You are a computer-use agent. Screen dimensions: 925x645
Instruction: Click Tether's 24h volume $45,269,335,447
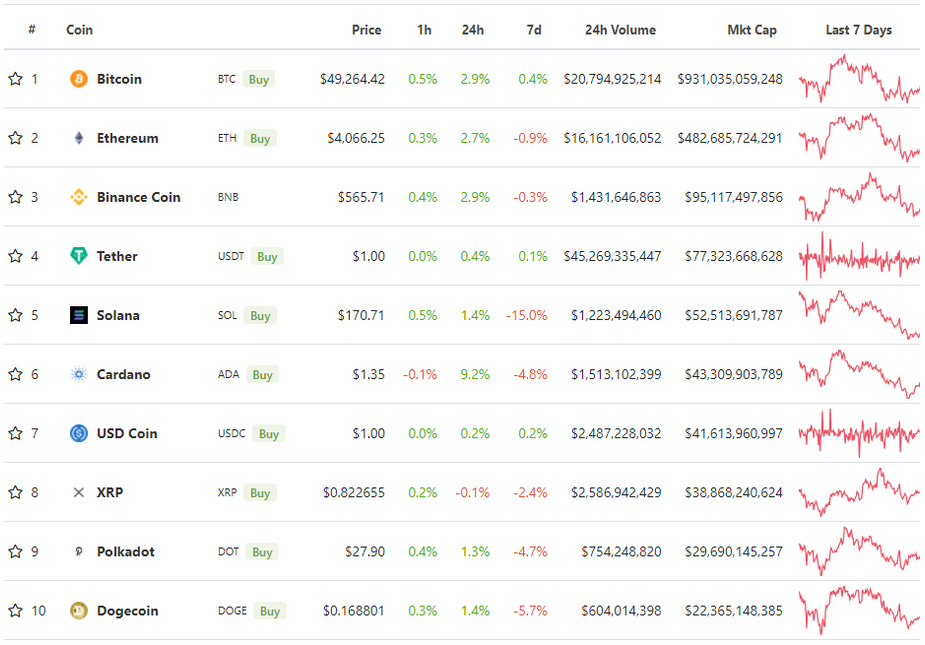(x=612, y=256)
